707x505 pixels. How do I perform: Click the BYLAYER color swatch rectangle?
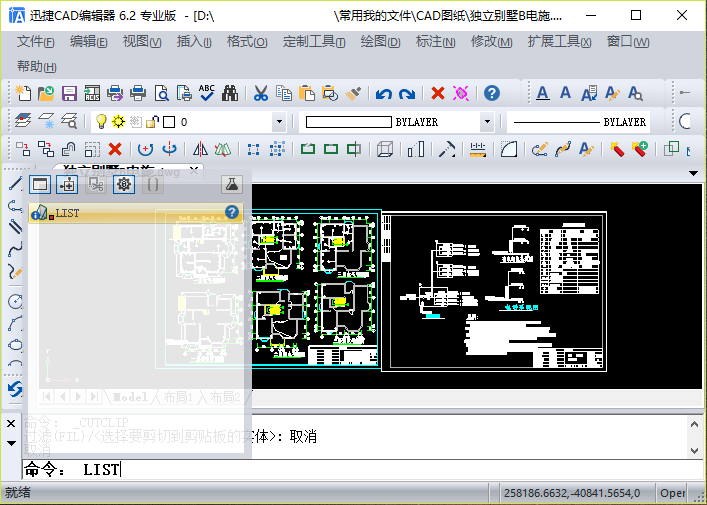(x=349, y=122)
